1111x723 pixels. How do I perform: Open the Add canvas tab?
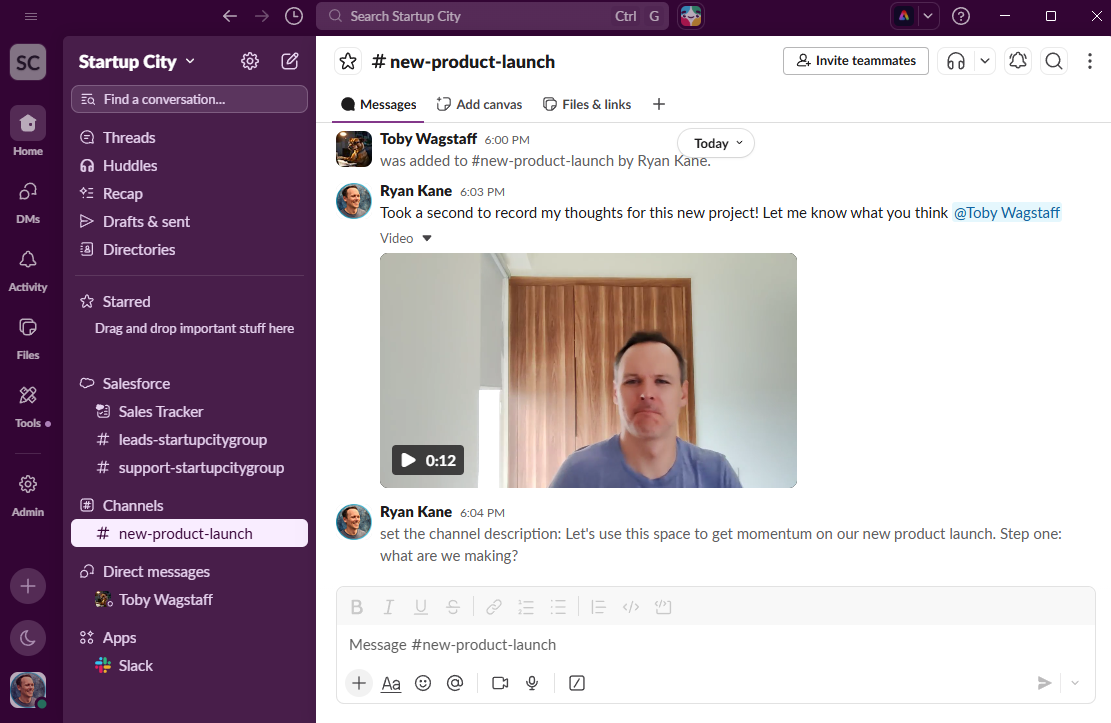pos(479,105)
